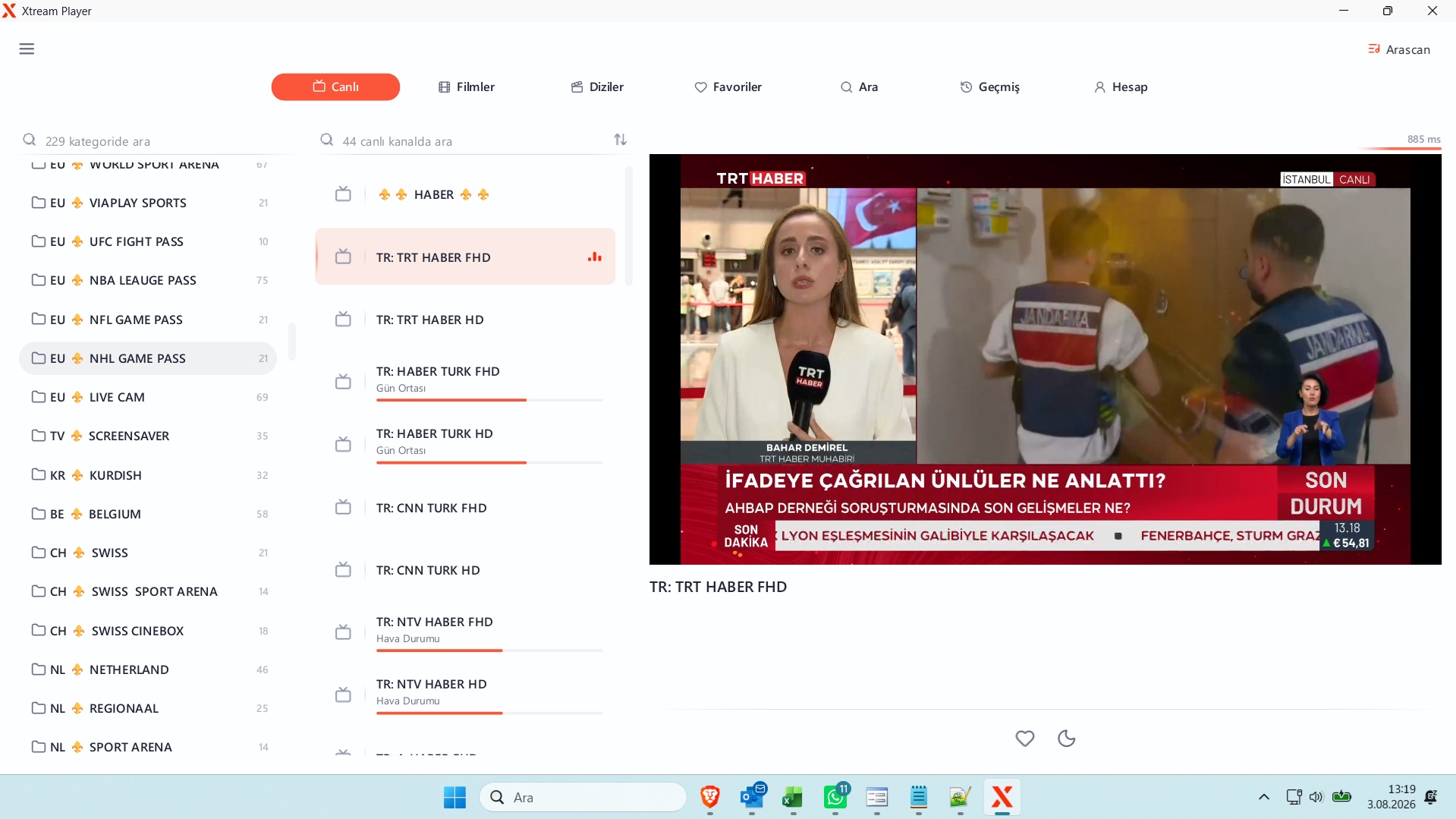Open the Ara search tab

coord(859,87)
